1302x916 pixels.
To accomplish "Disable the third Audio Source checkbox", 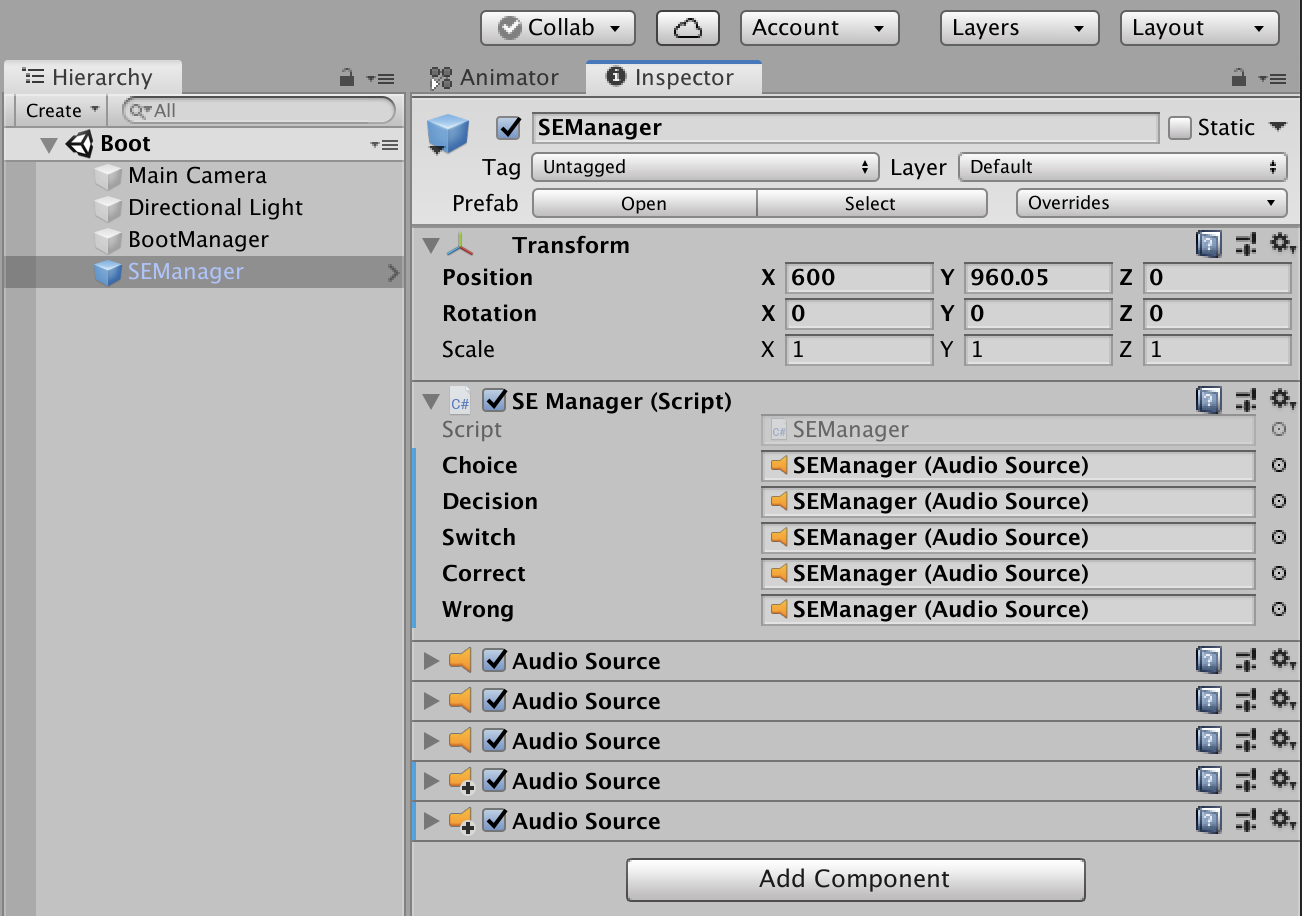I will (494, 740).
